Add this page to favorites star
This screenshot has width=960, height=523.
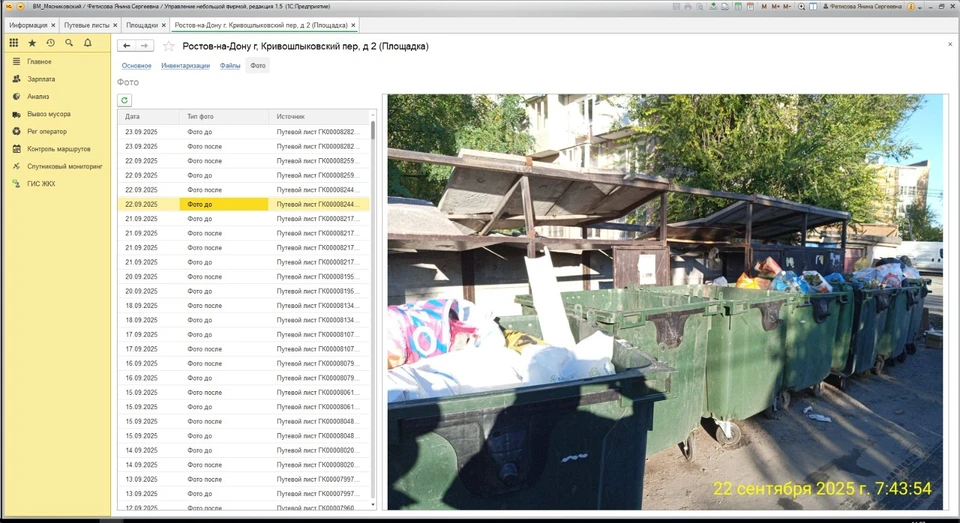pos(169,46)
